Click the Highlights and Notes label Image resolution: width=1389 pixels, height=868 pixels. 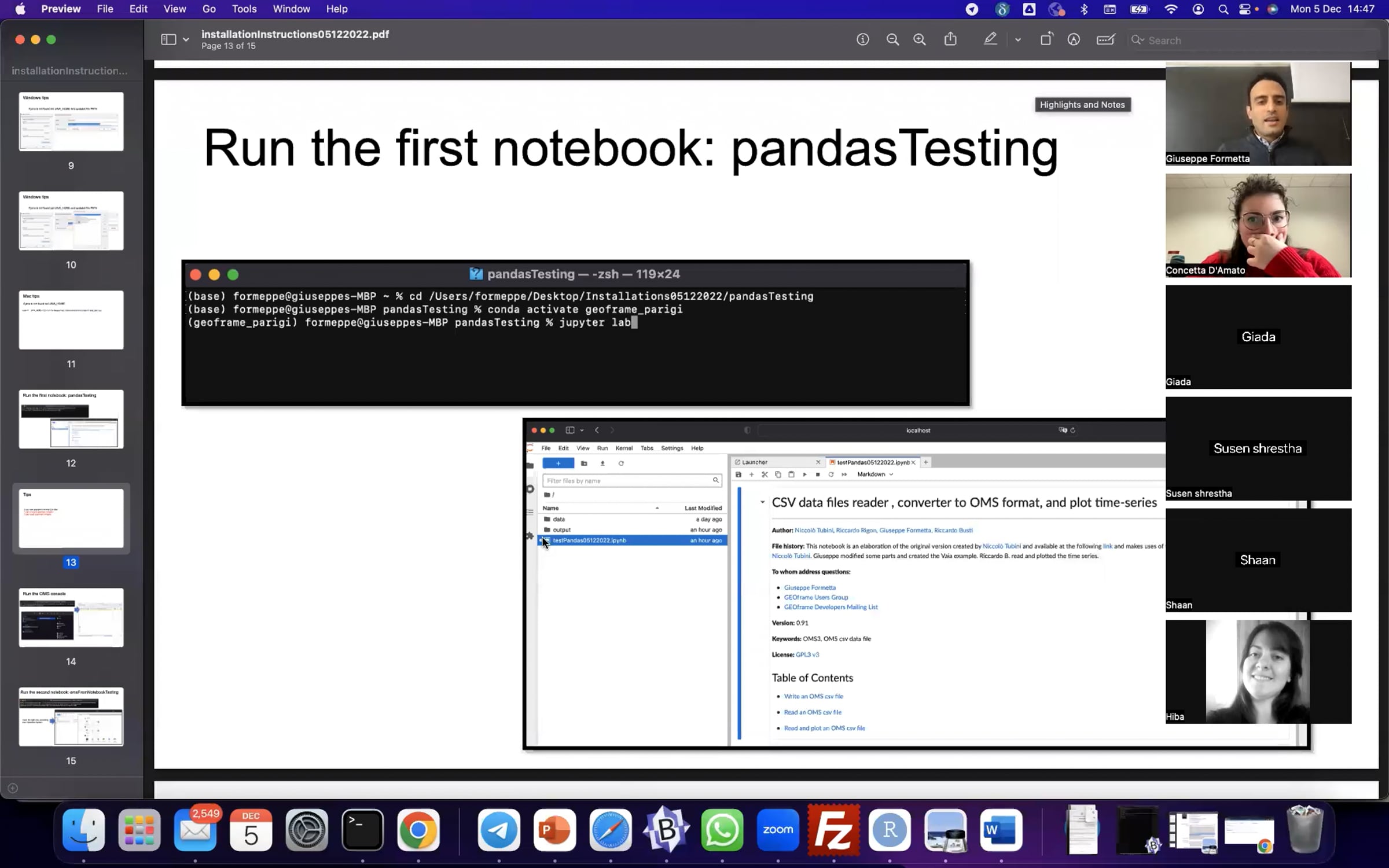click(1082, 105)
